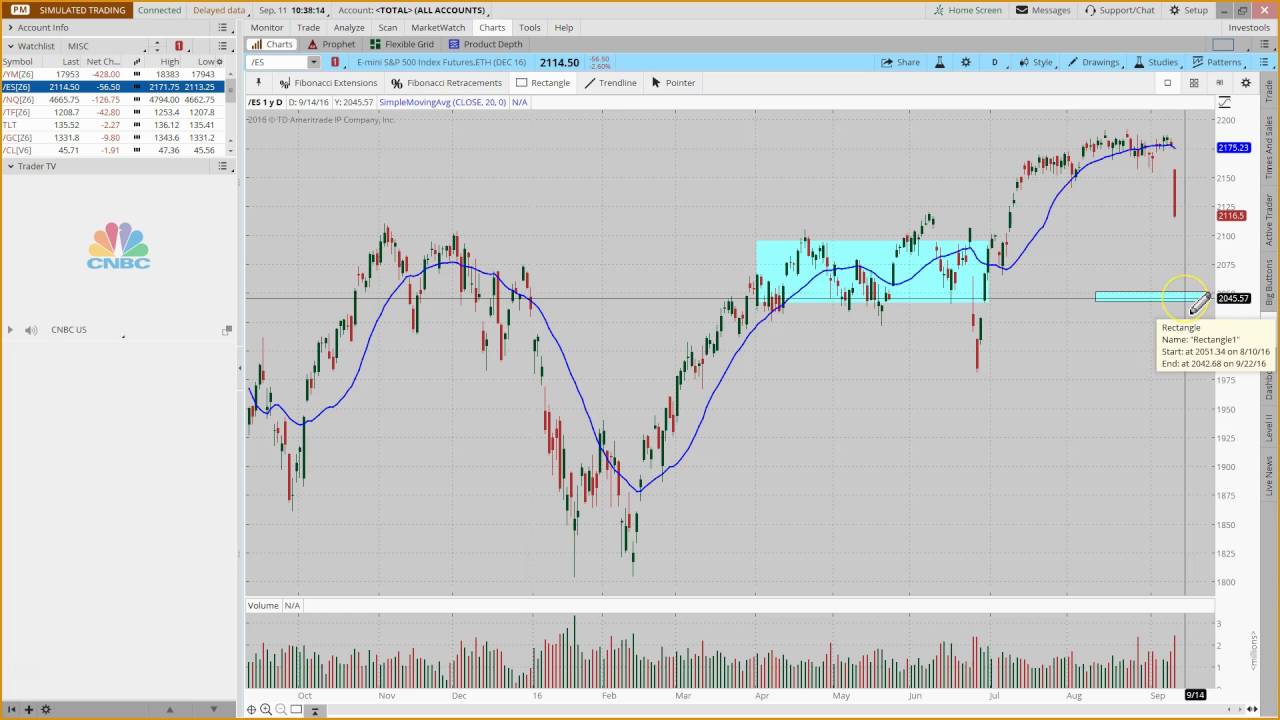Play the CNBC US stream
This screenshot has height=720, width=1280.
pyautogui.click(x=11, y=330)
